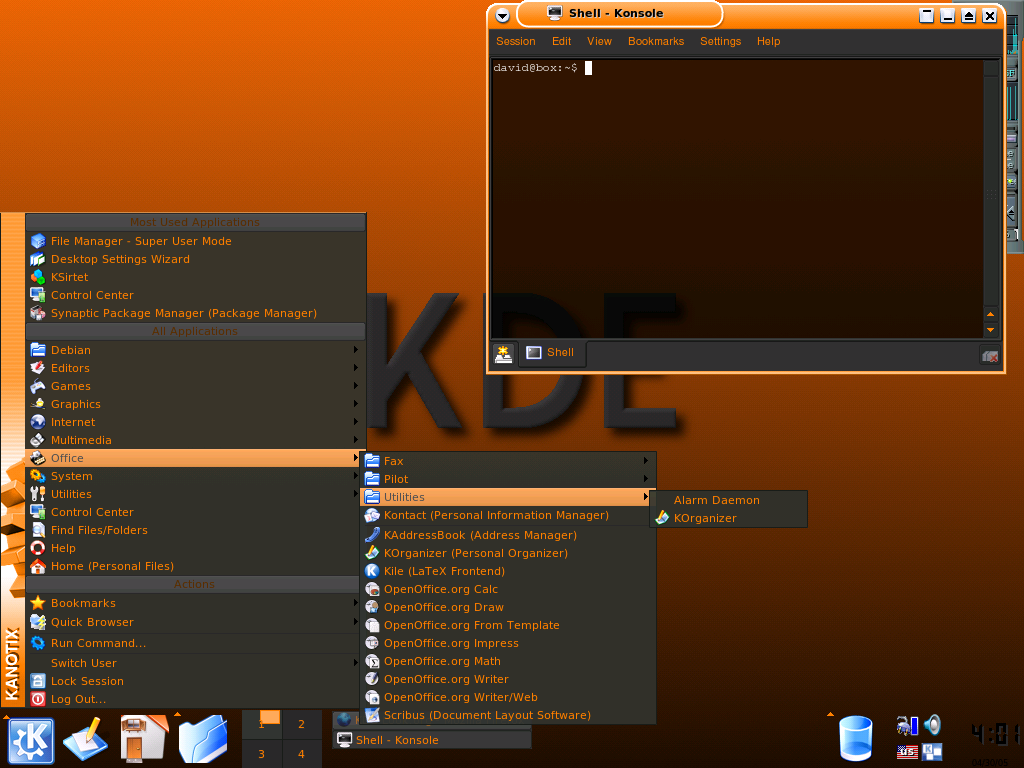
Task: Open Help menu in Konsole
Action: (x=768, y=41)
